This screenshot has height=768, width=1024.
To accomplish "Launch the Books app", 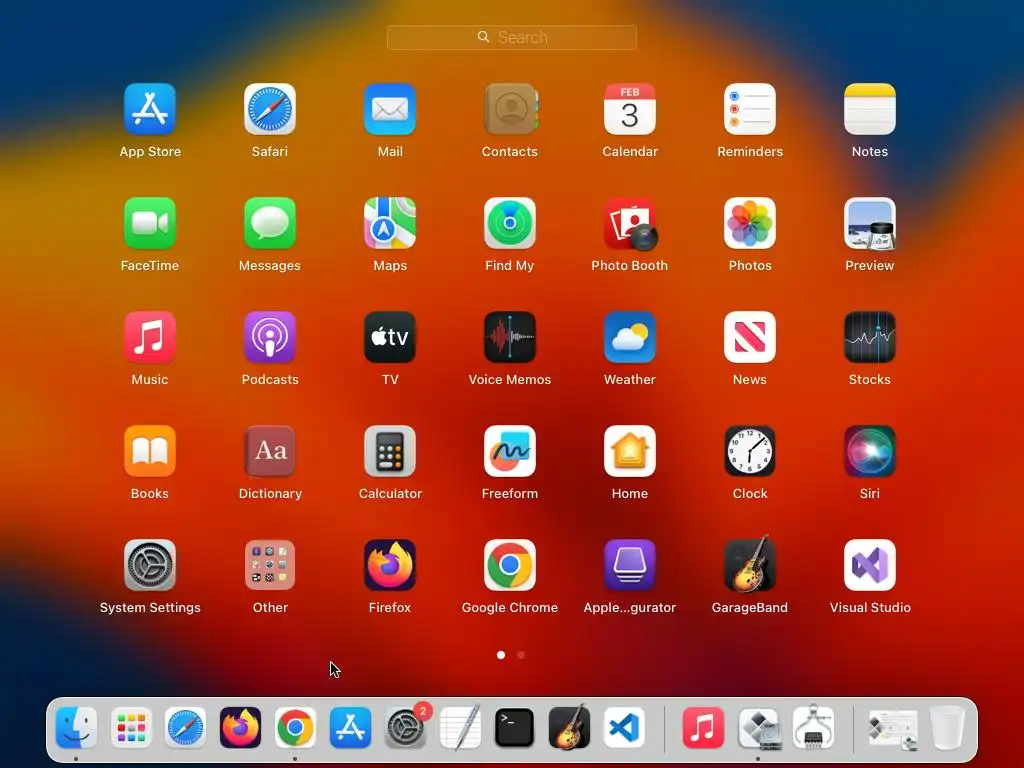I will (x=150, y=451).
